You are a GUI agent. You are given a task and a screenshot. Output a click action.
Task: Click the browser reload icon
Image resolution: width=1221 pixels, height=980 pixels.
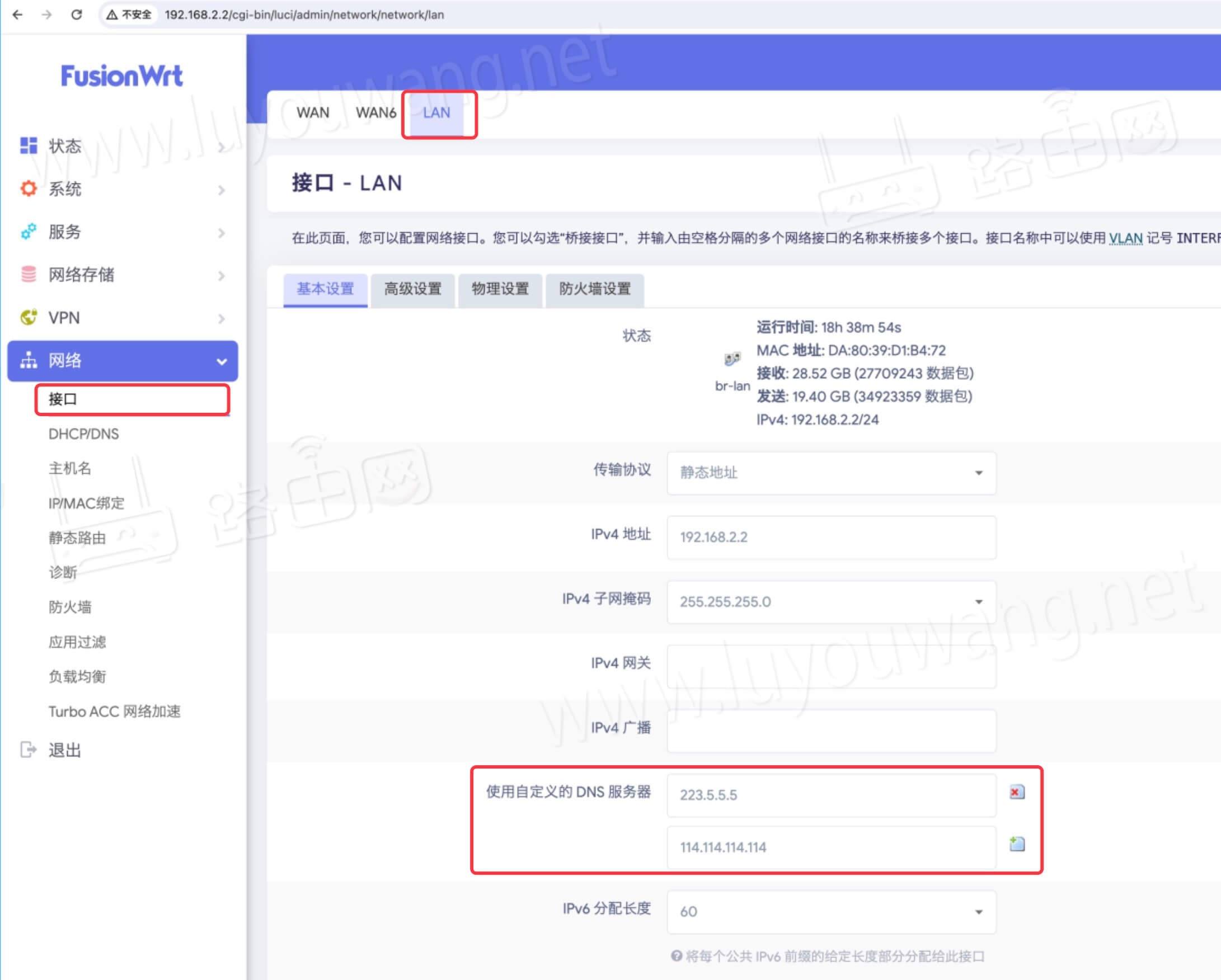click(77, 15)
